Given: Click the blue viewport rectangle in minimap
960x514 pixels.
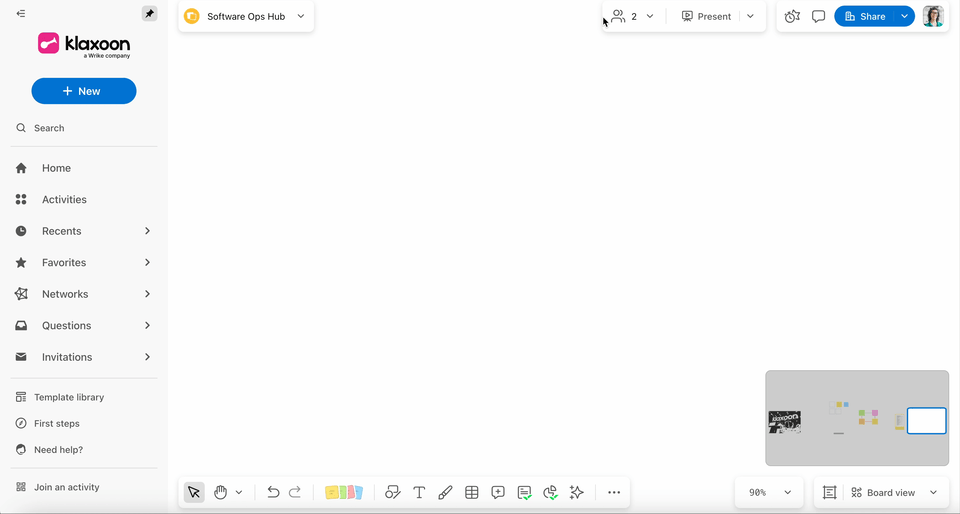Looking at the screenshot, I should point(926,422).
